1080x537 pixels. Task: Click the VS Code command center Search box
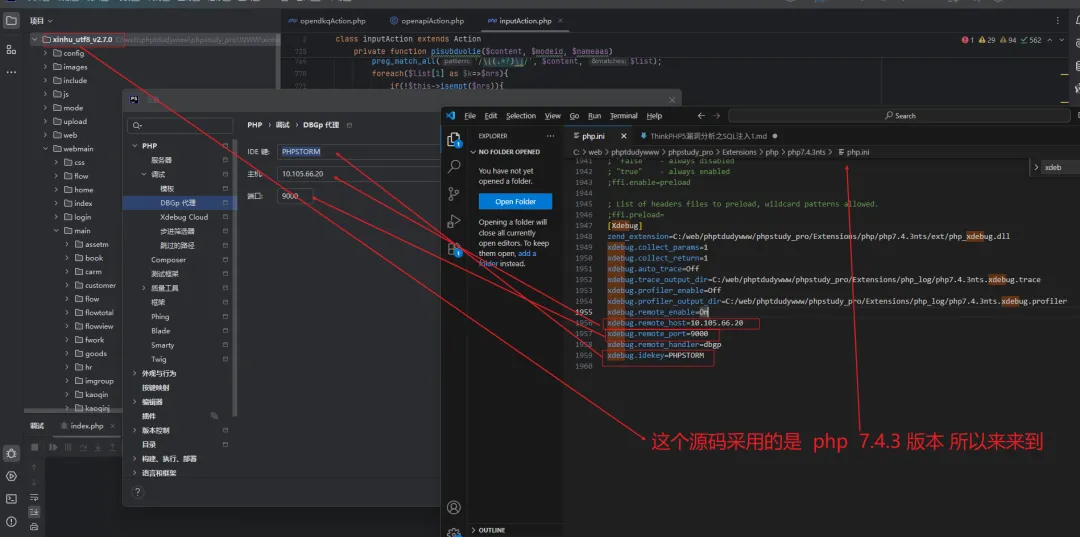(x=900, y=116)
